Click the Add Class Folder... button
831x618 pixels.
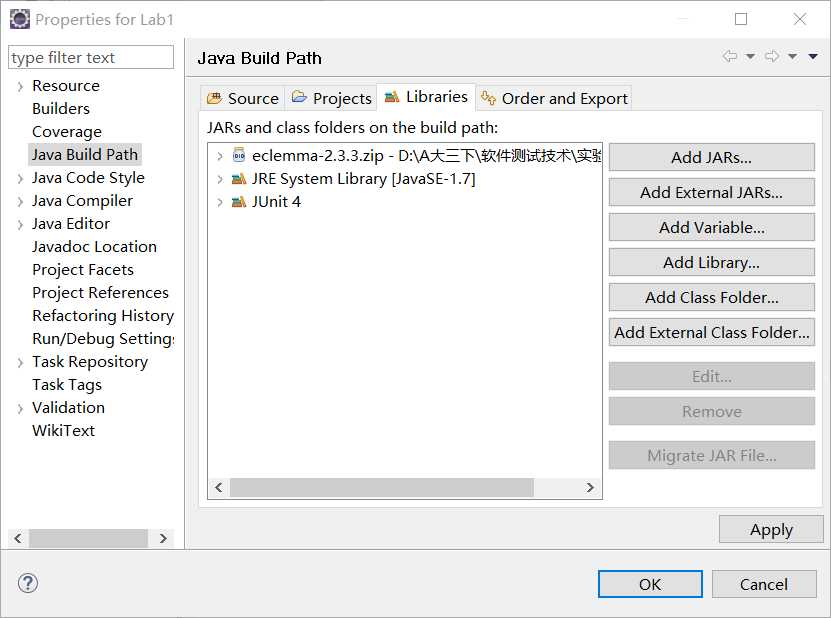711,297
